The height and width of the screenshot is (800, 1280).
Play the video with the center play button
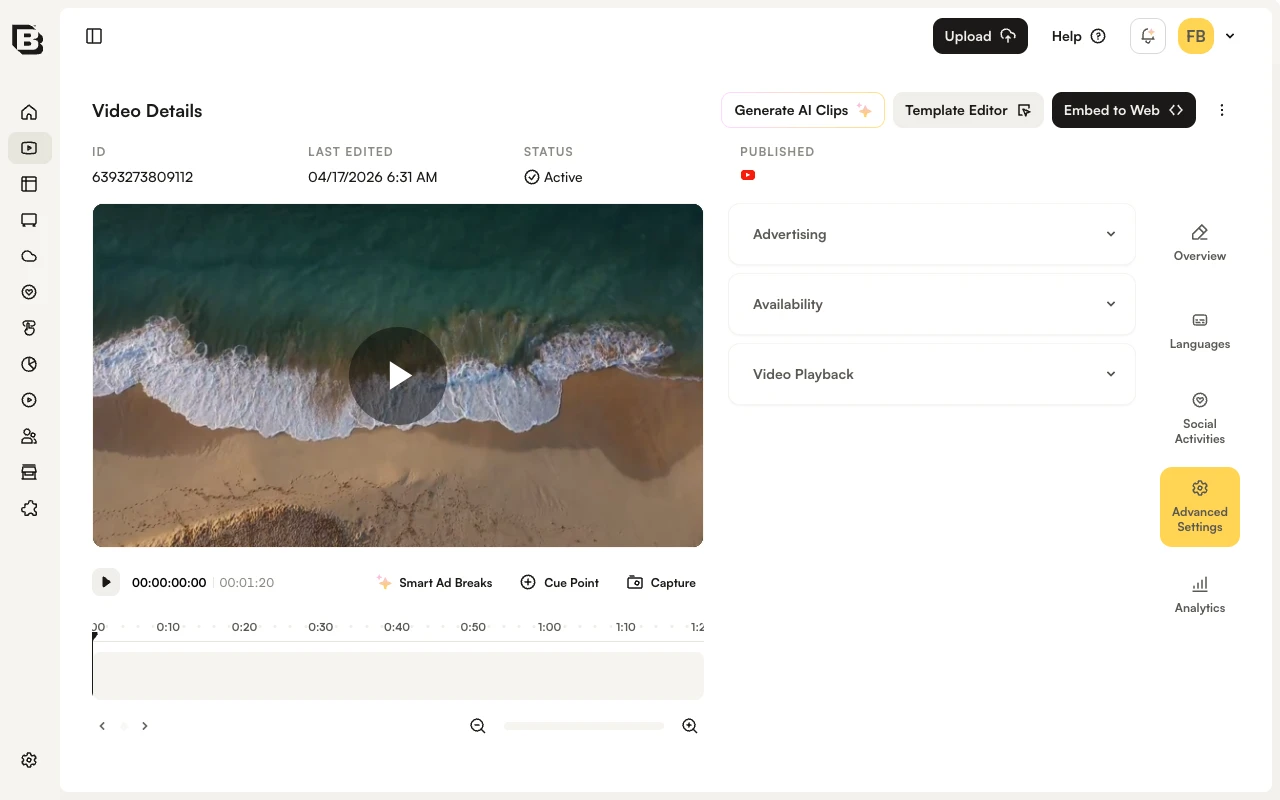tap(398, 376)
